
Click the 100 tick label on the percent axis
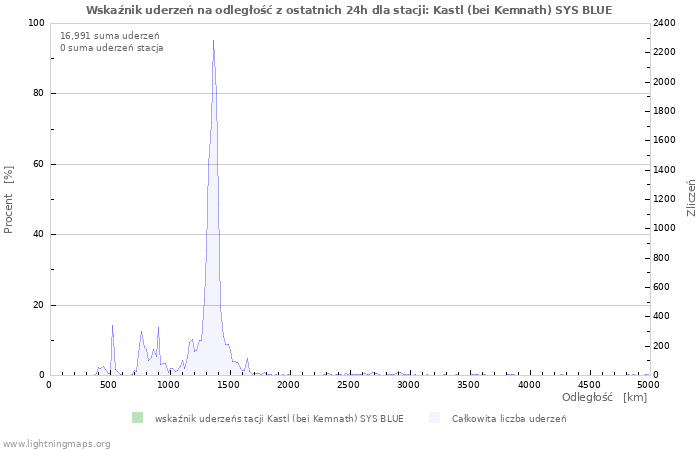point(35,23)
